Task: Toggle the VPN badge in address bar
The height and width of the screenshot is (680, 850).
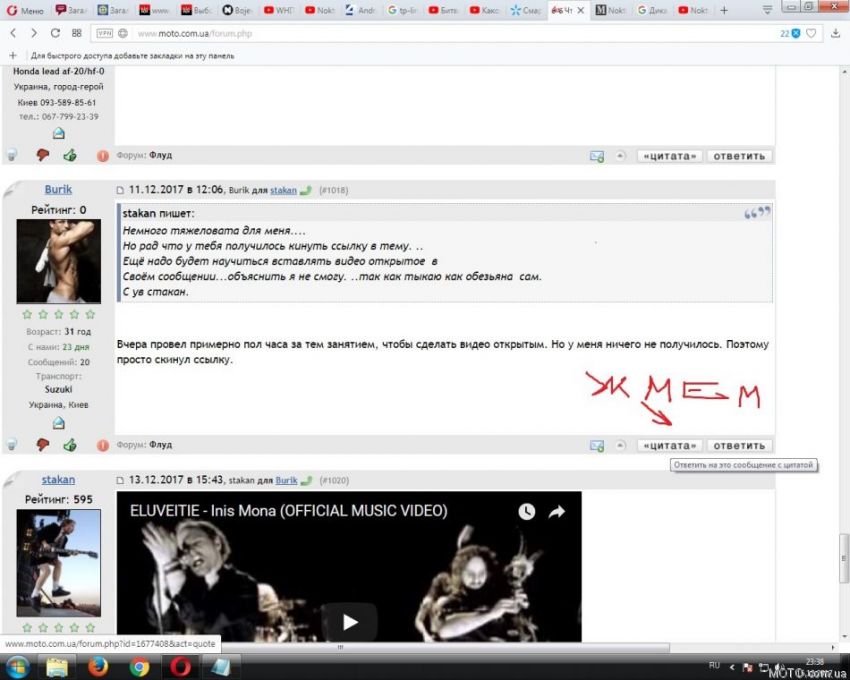Action: pos(104,34)
